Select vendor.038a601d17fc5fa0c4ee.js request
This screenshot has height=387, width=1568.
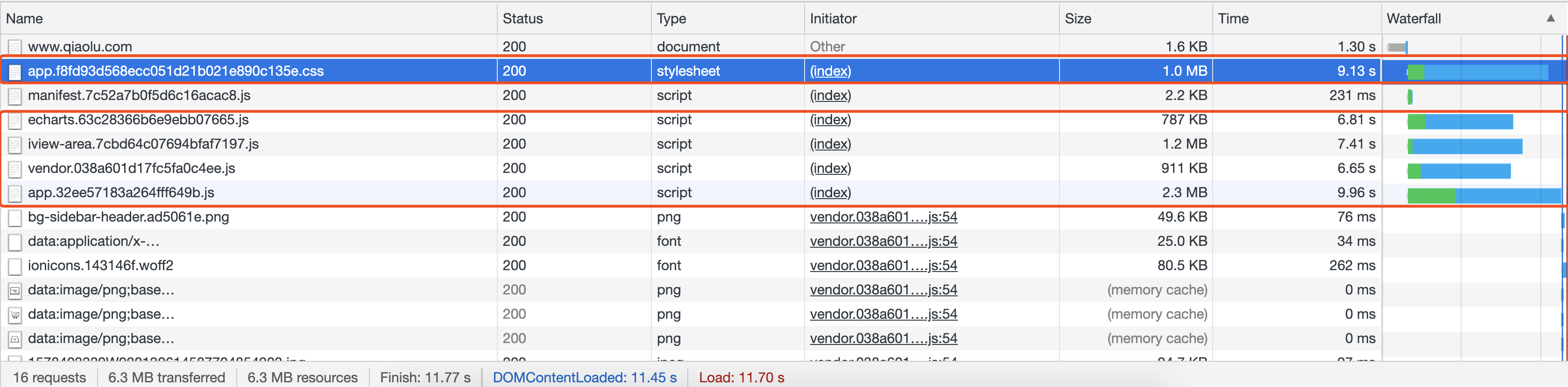(x=132, y=168)
